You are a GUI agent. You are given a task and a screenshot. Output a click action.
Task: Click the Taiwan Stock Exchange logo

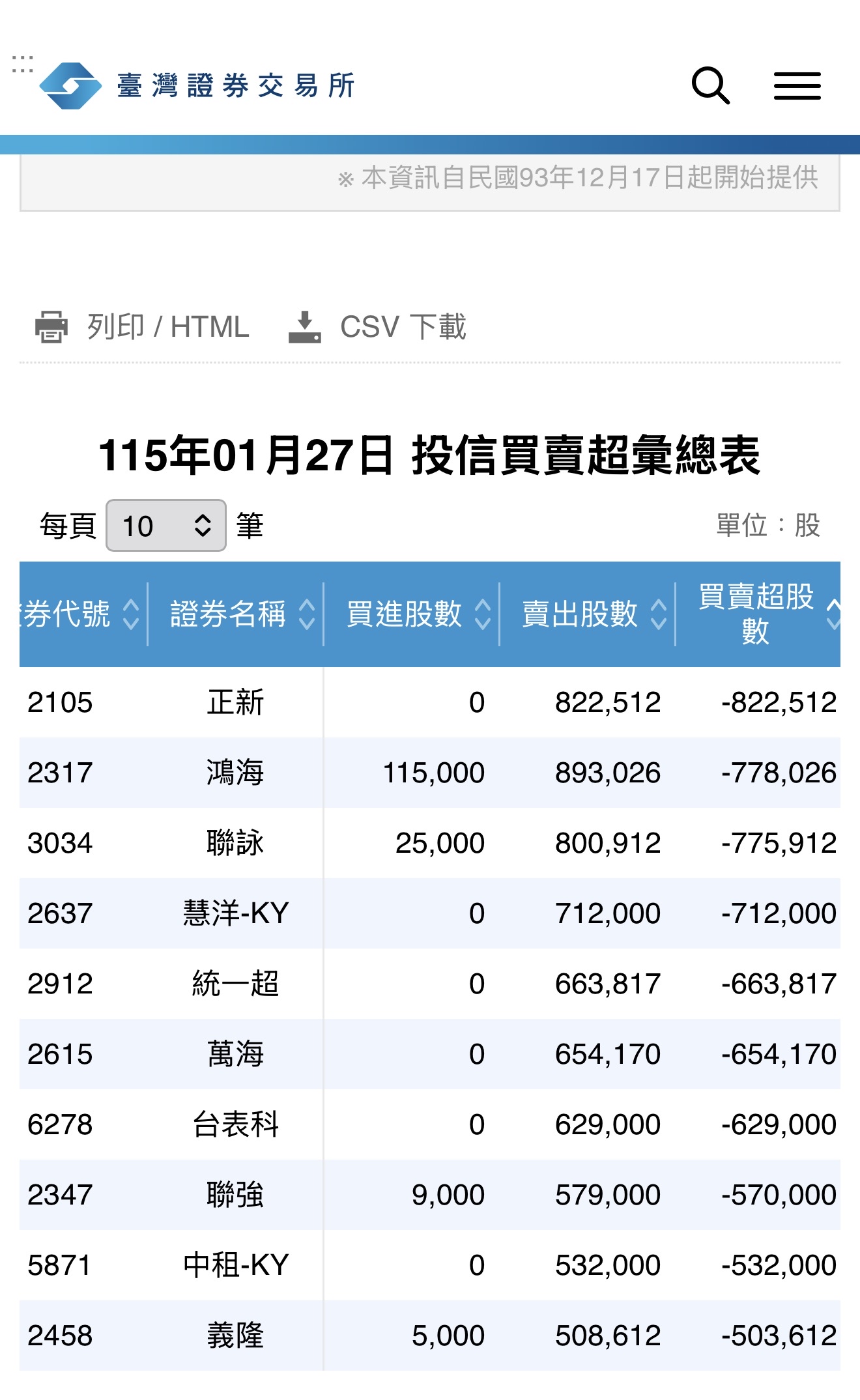pos(70,85)
